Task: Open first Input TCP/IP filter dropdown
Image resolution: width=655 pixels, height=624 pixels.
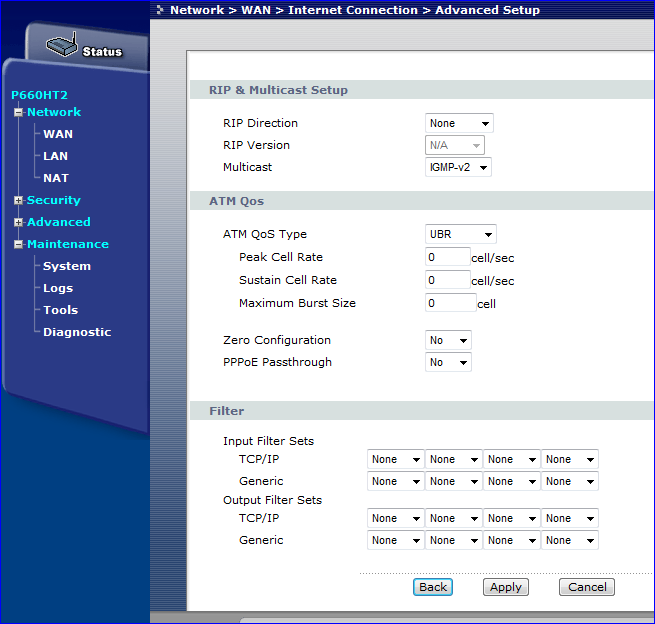Action: click(396, 459)
